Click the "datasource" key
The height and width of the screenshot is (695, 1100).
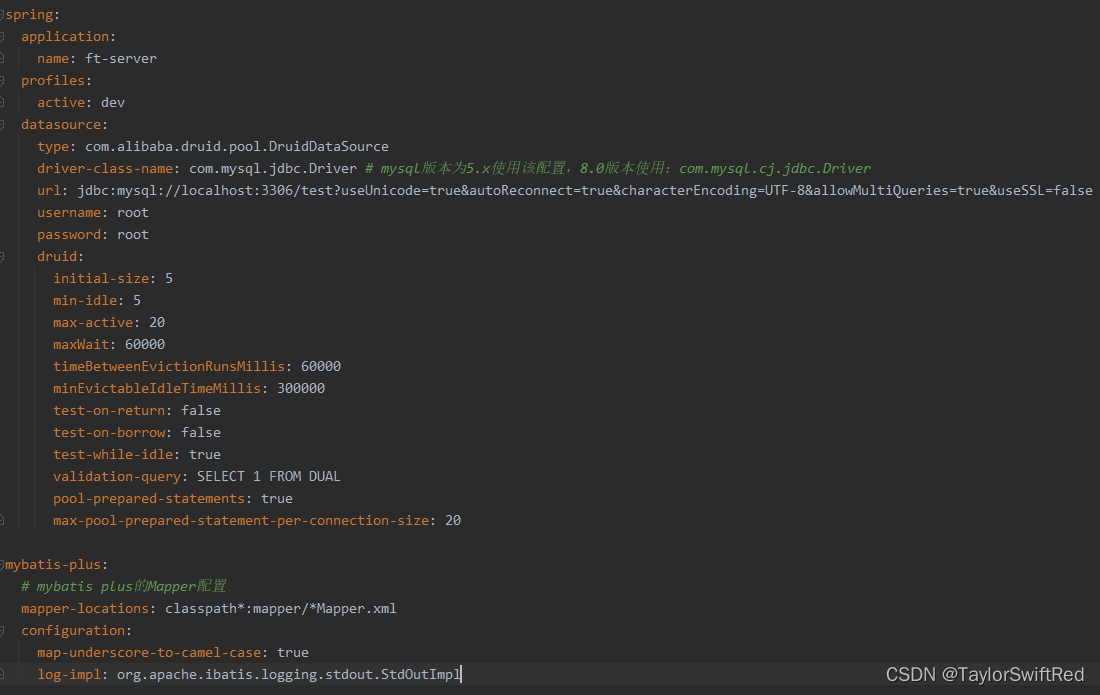click(61, 125)
